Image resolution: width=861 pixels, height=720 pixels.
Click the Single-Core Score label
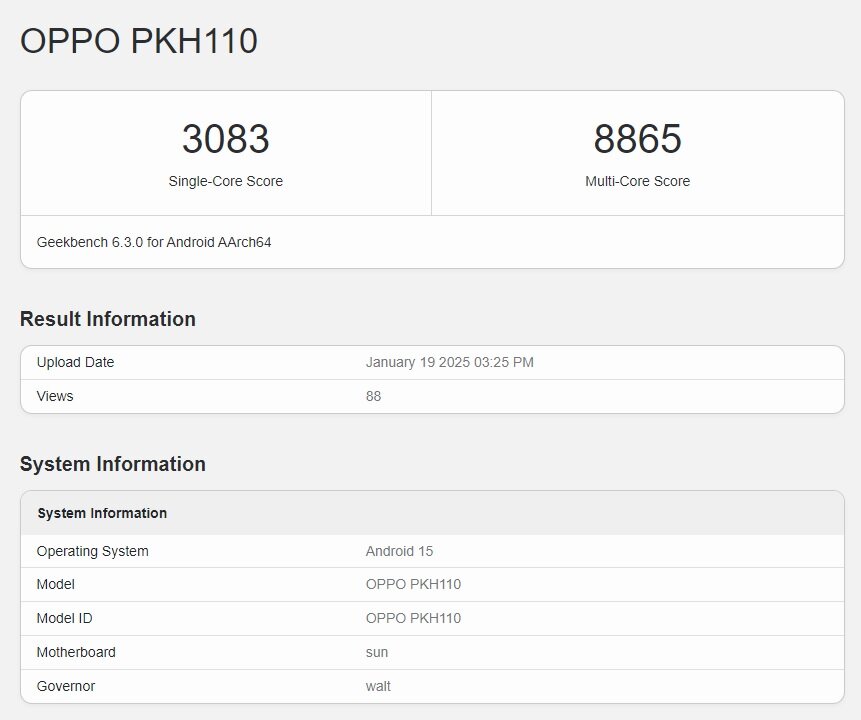(x=226, y=181)
